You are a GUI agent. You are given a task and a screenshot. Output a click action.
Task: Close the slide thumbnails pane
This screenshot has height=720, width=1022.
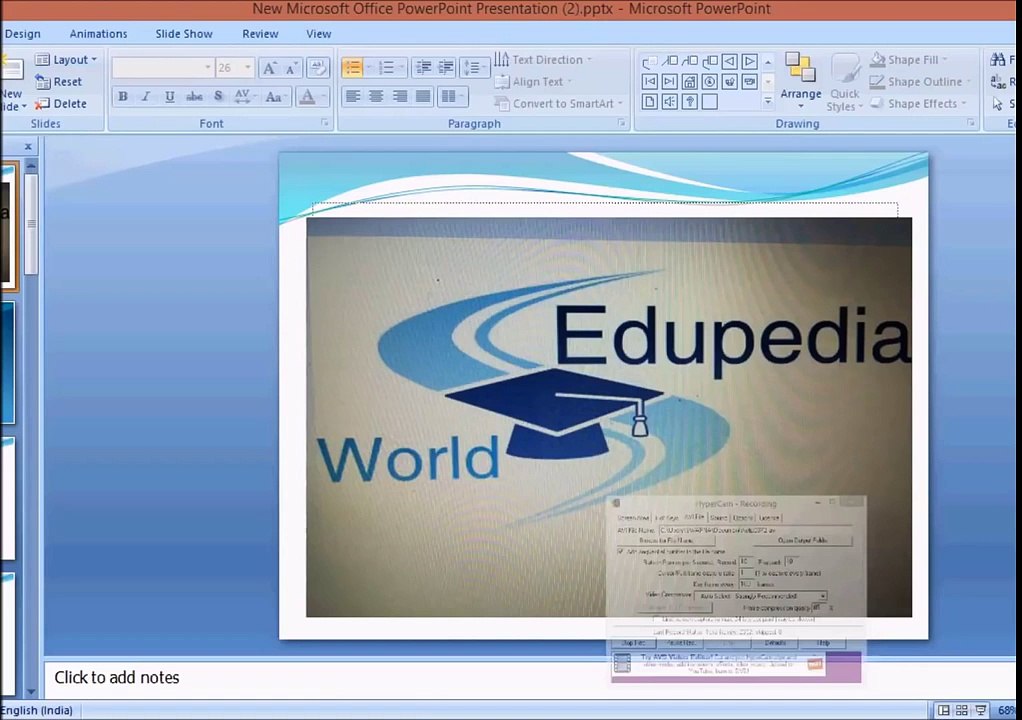28,147
